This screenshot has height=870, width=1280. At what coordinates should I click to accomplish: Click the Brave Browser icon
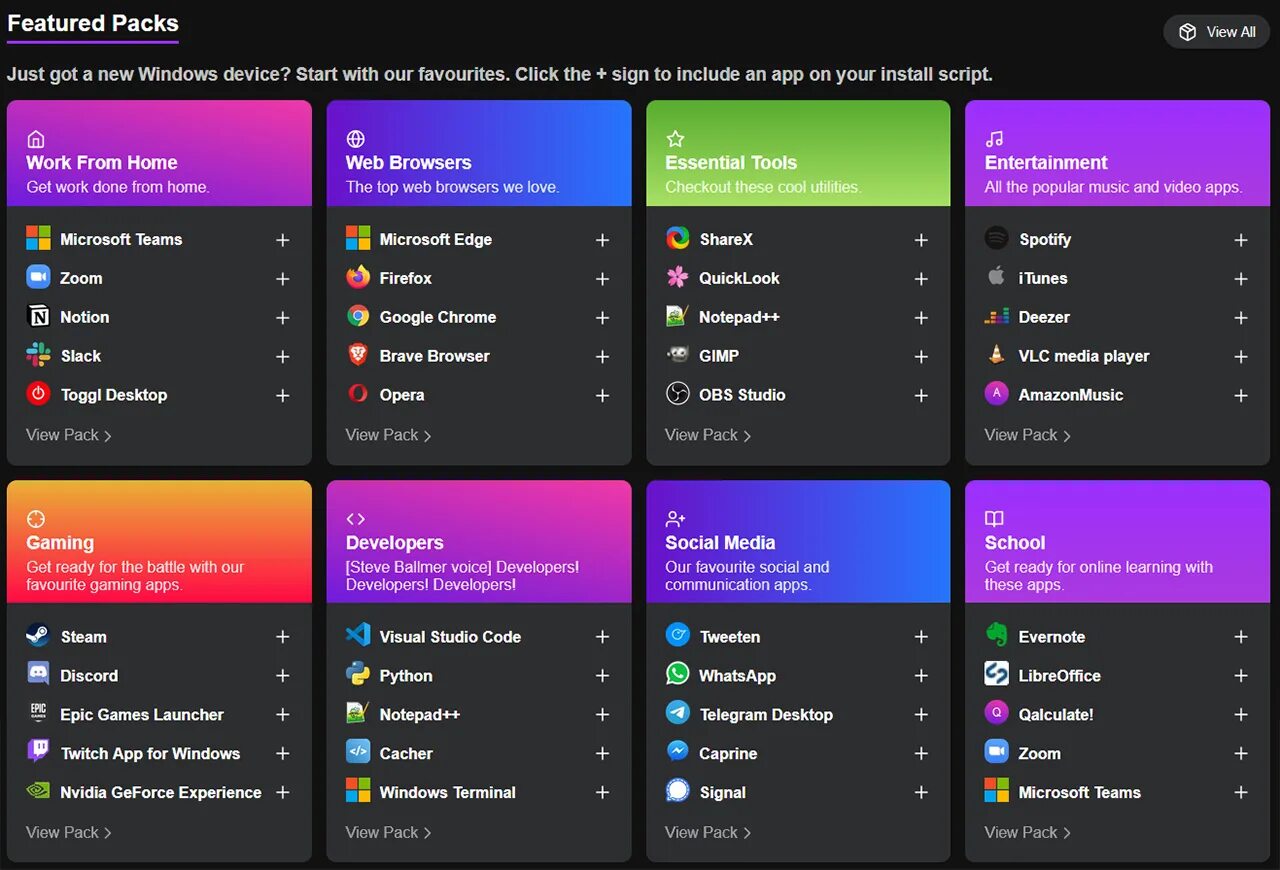click(x=358, y=356)
